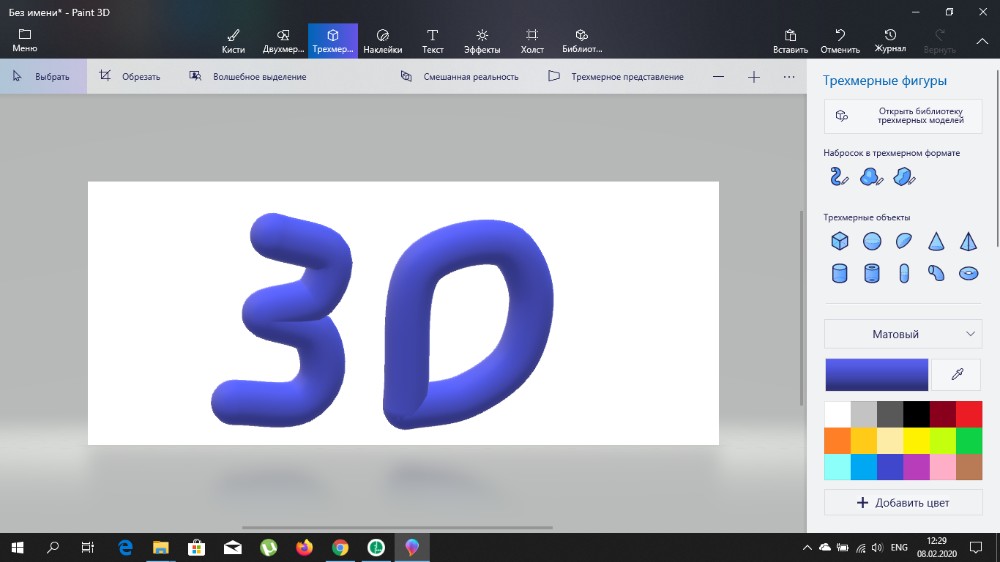Image resolution: width=1000 pixels, height=562 pixels.
Task: Choose the indigo blue color swatch
Action: [890, 466]
